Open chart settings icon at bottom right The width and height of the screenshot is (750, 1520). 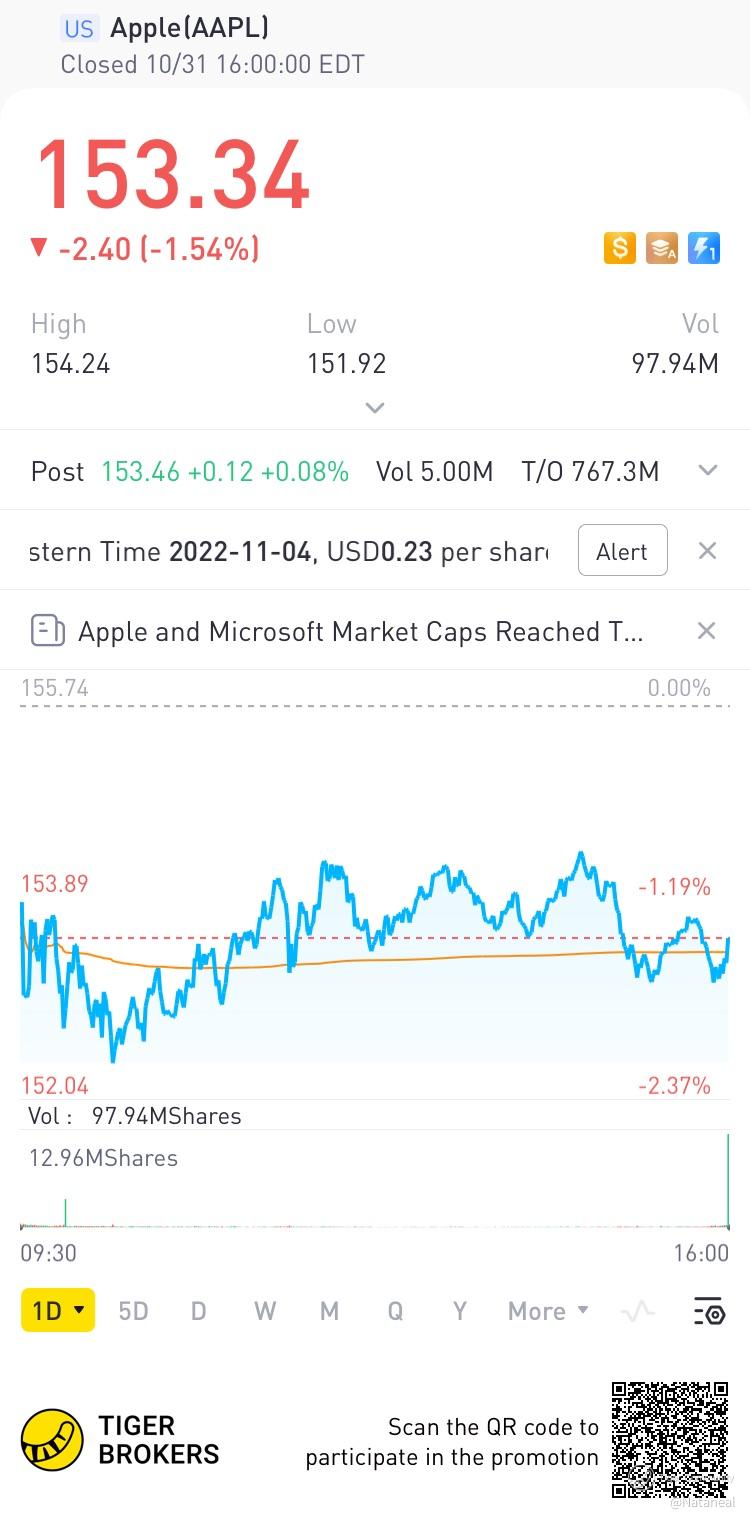click(708, 1311)
